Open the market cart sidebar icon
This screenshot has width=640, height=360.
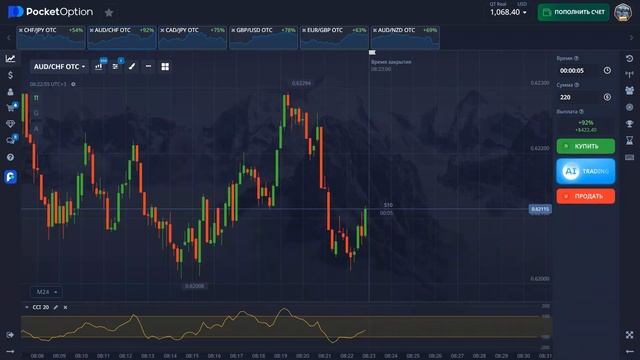(x=11, y=107)
